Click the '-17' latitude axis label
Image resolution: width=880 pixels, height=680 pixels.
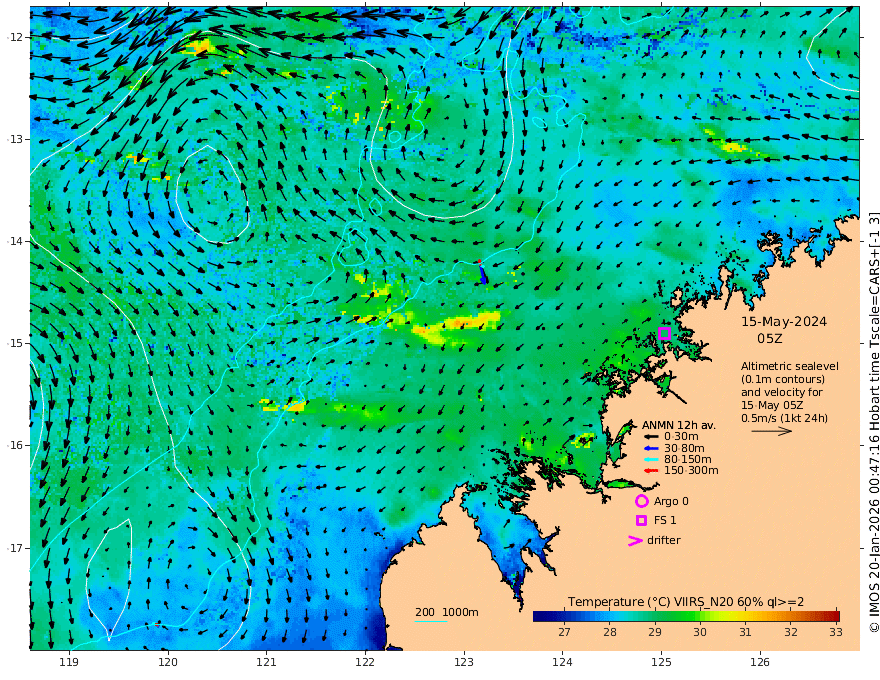pyautogui.click(x=15, y=548)
